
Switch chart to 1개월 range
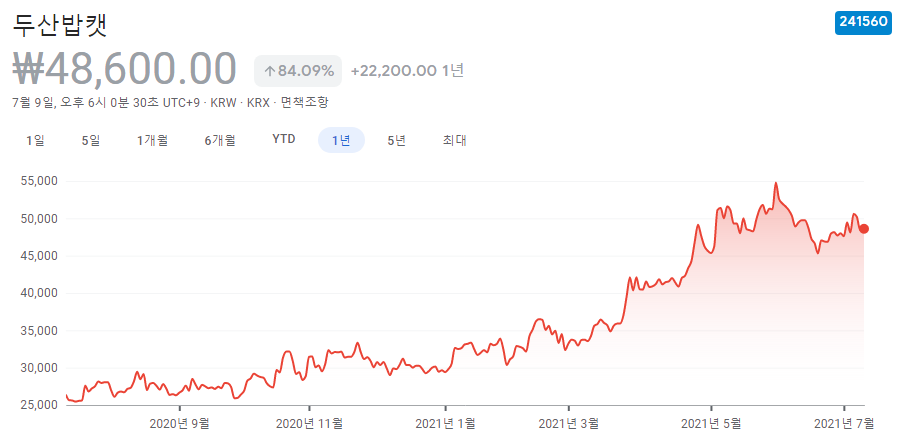click(152, 140)
